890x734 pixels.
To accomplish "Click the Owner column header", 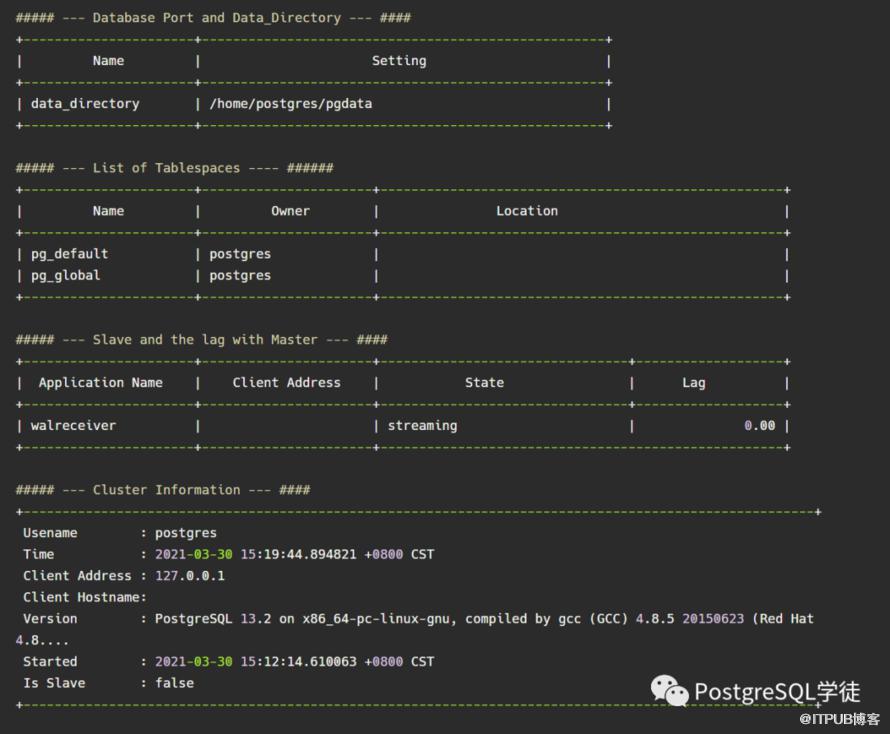I will [x=290, y=211].
